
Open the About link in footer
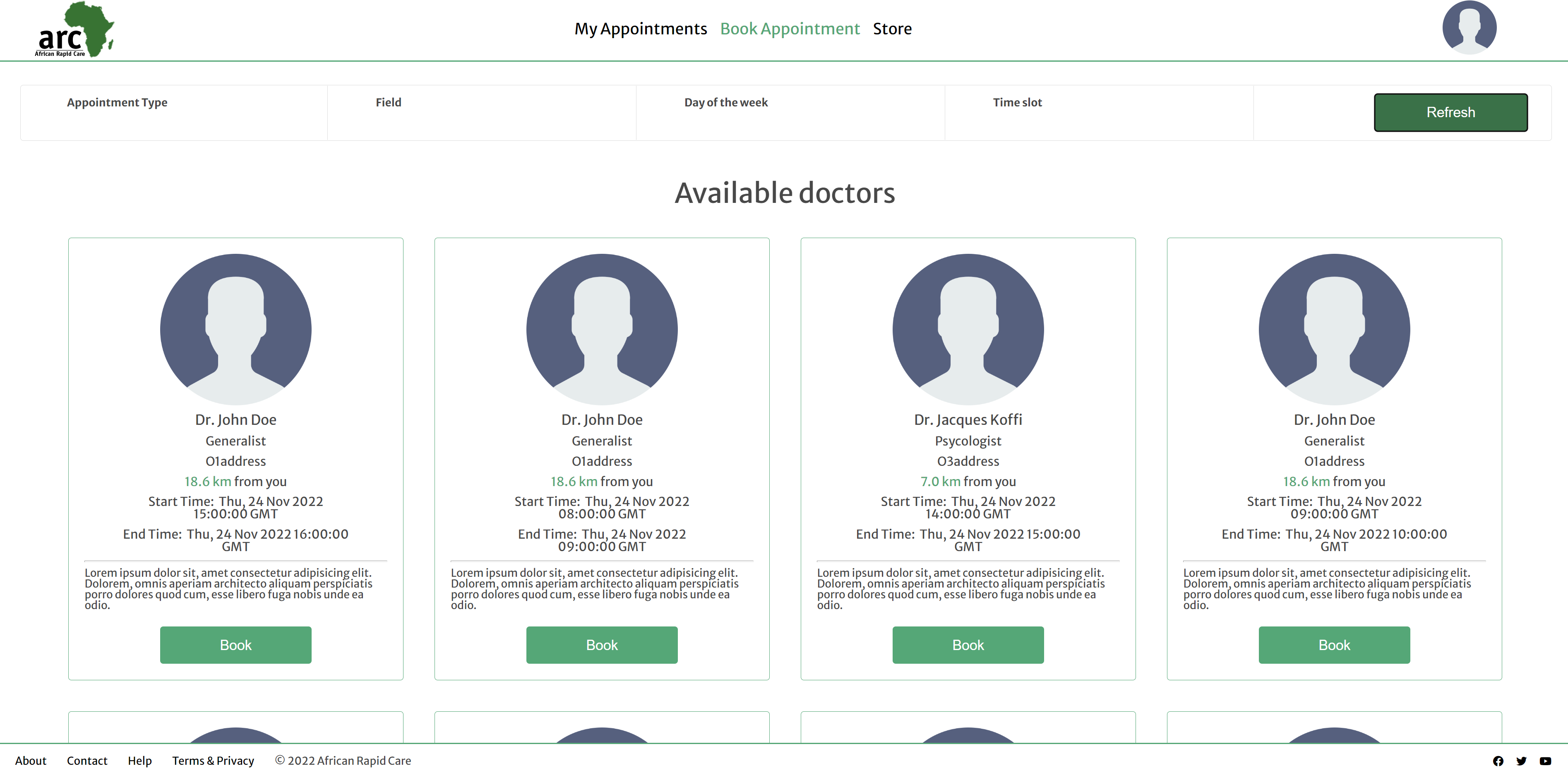pos(31,761)
